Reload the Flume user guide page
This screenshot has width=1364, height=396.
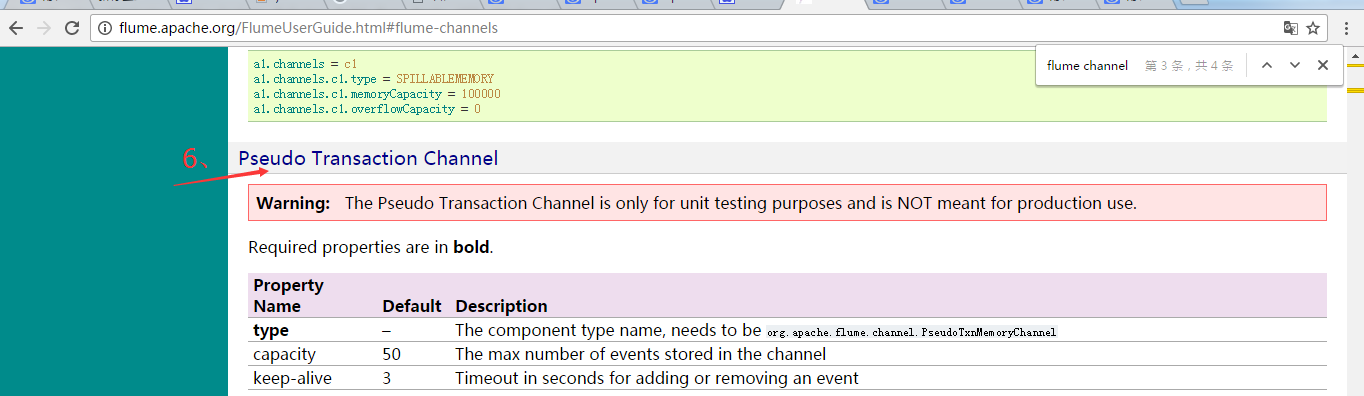point(72,28)
